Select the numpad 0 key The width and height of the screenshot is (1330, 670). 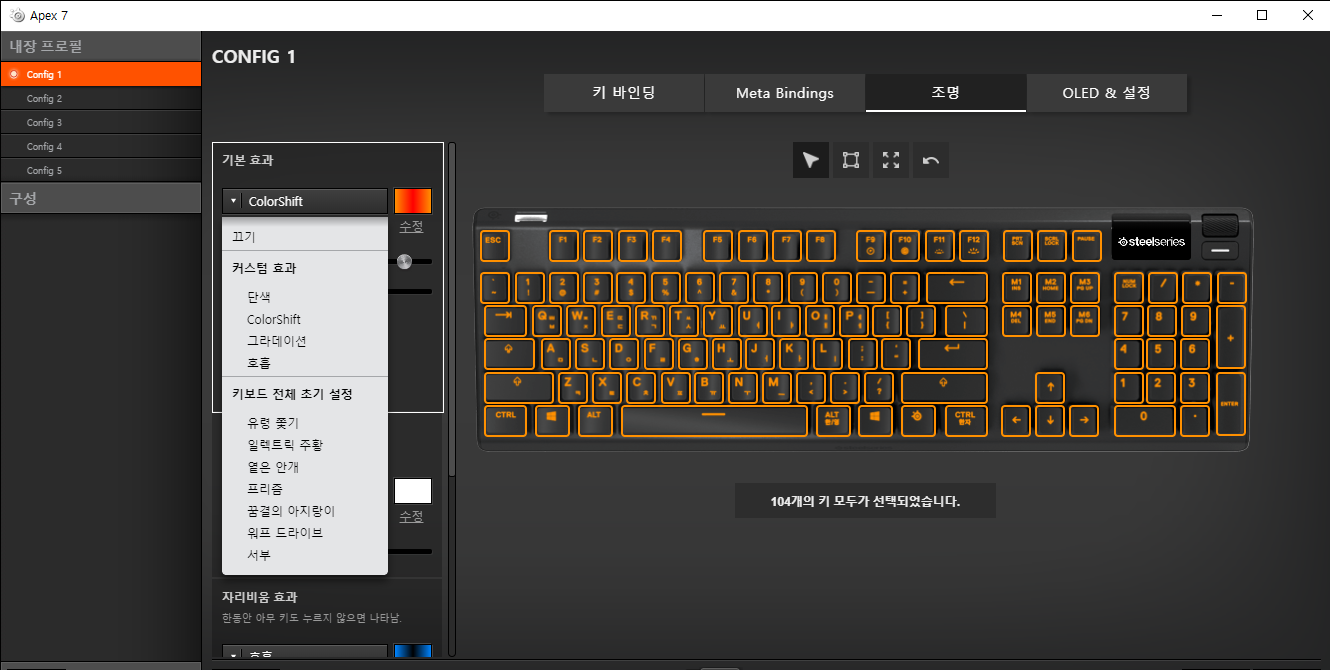(1145, 421)
